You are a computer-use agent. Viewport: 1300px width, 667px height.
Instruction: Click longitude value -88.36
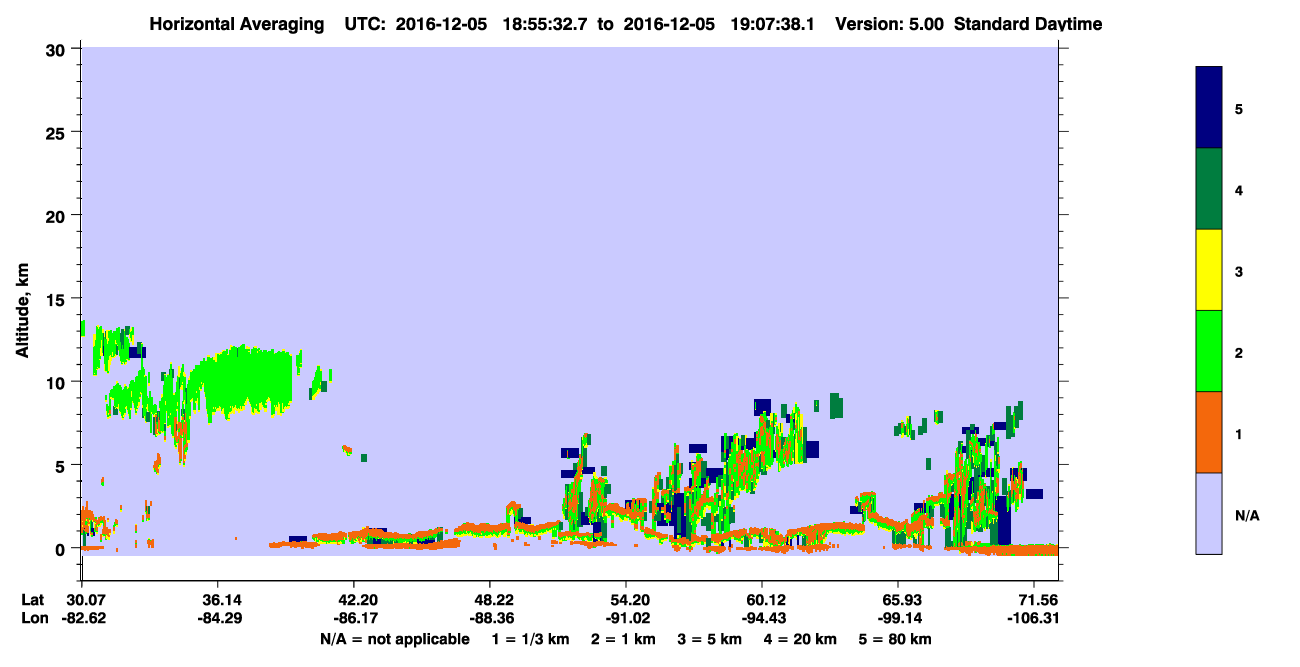coord(490,618)
